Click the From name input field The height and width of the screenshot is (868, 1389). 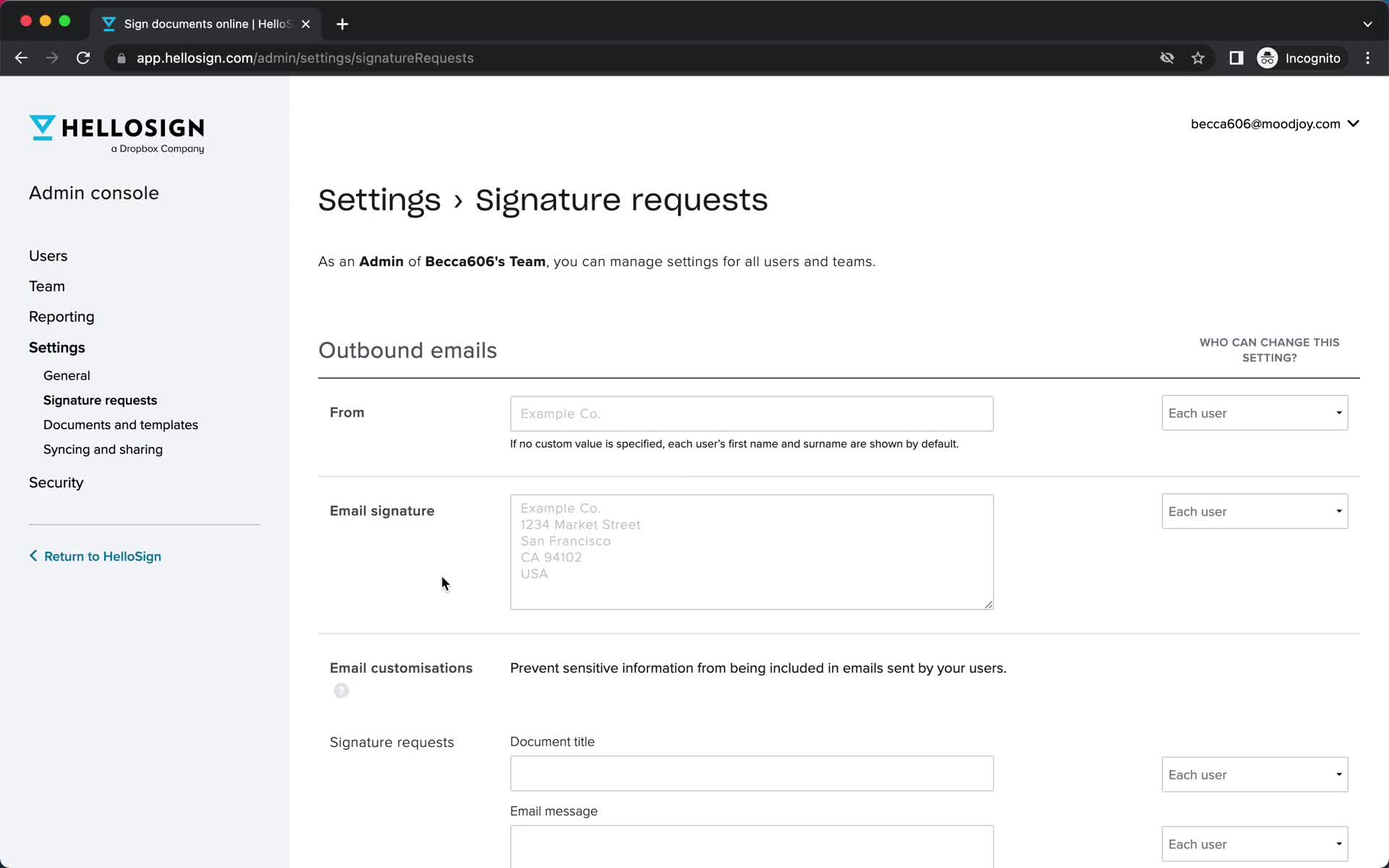click(x=751, y=413)
